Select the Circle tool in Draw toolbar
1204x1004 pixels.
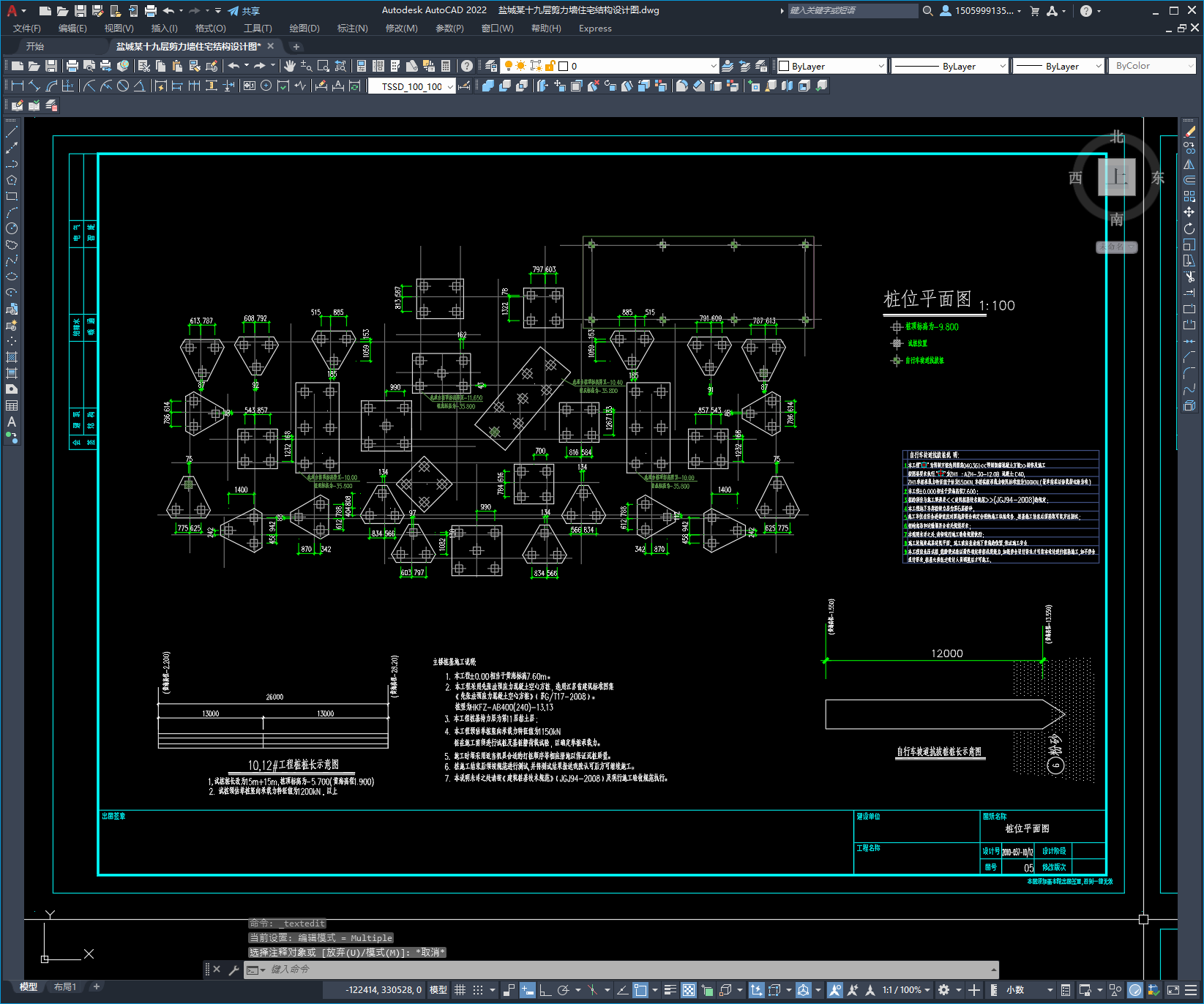pos(12,228)
